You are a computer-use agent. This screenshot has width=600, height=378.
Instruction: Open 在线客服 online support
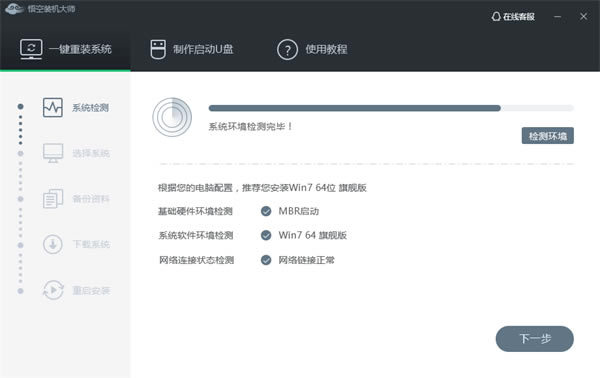[513, 17]
